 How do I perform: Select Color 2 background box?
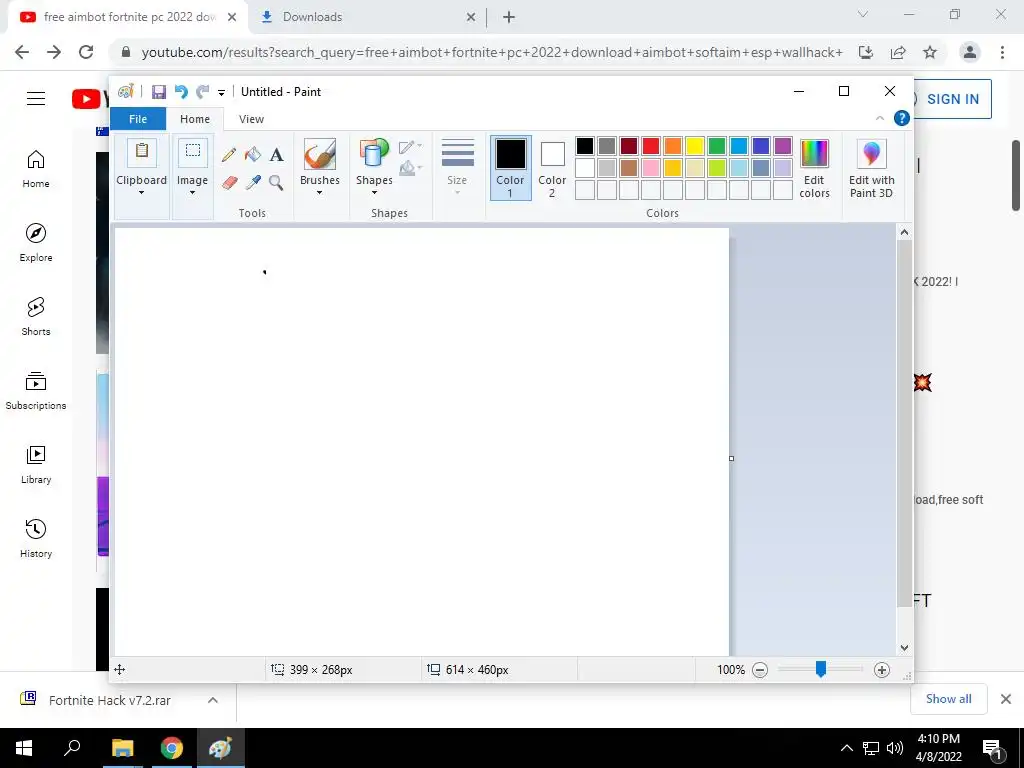pyautogui.click(x=552, y=167)
